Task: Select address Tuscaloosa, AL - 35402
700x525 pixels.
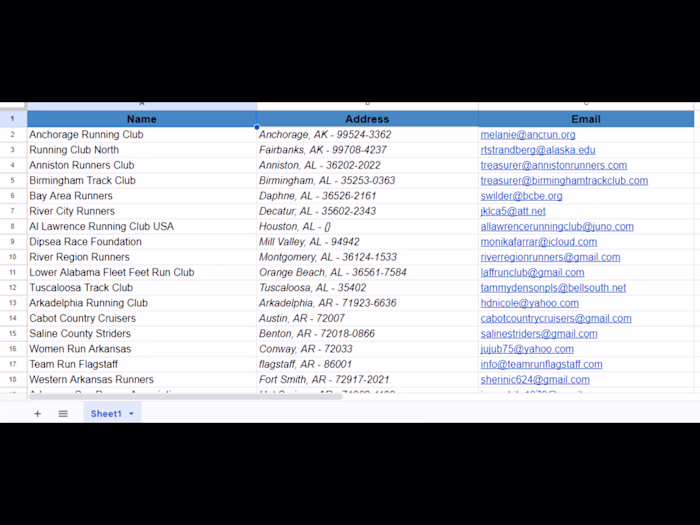Action: (x=367, y=288)
